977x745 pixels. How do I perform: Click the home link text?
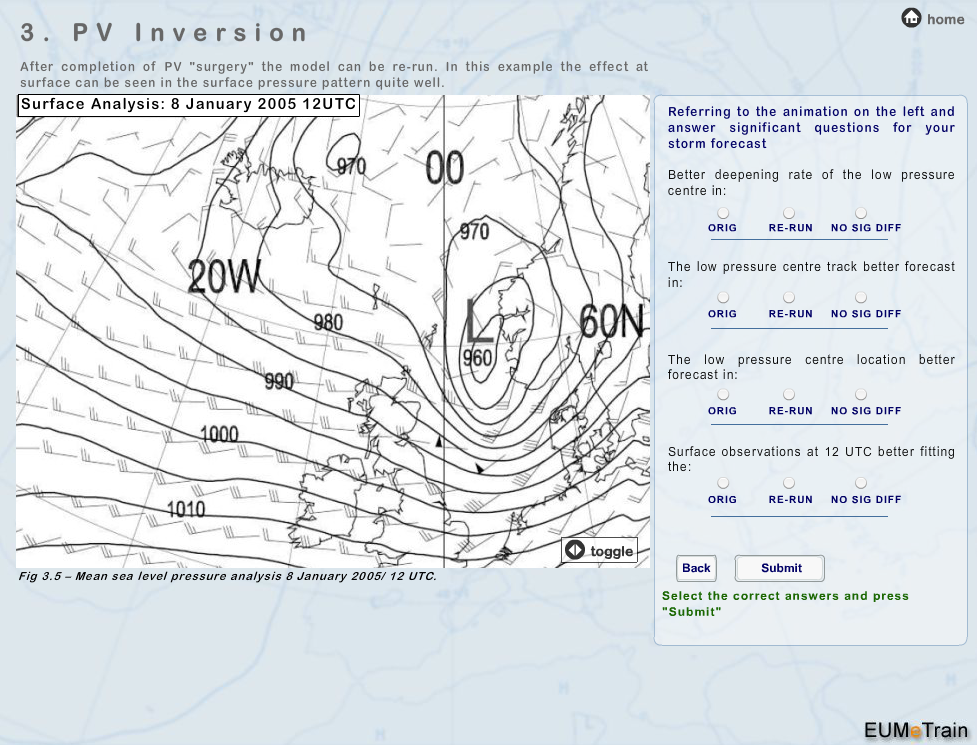pos(945,19)
